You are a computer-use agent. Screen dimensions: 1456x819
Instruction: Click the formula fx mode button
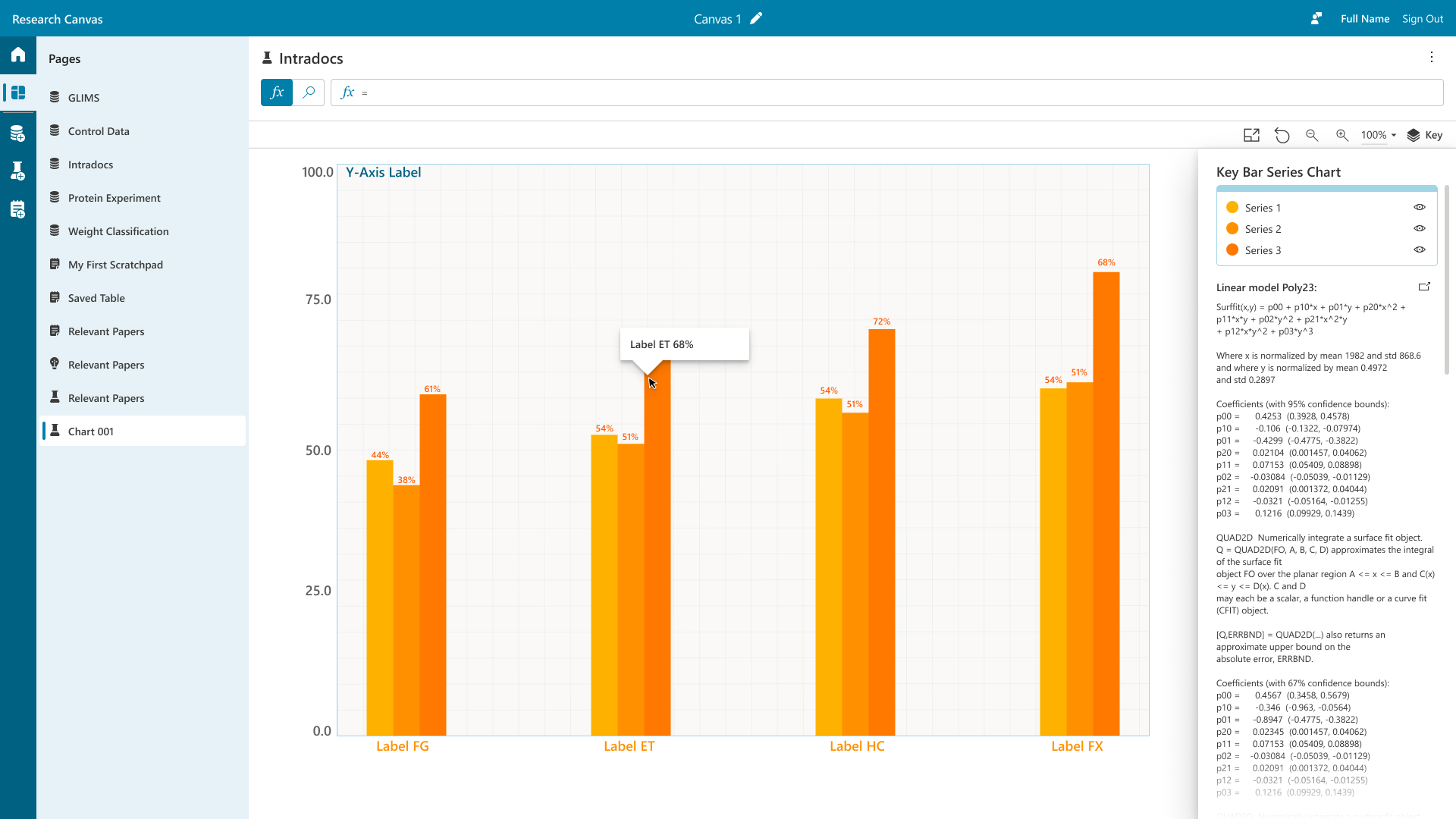277,93
